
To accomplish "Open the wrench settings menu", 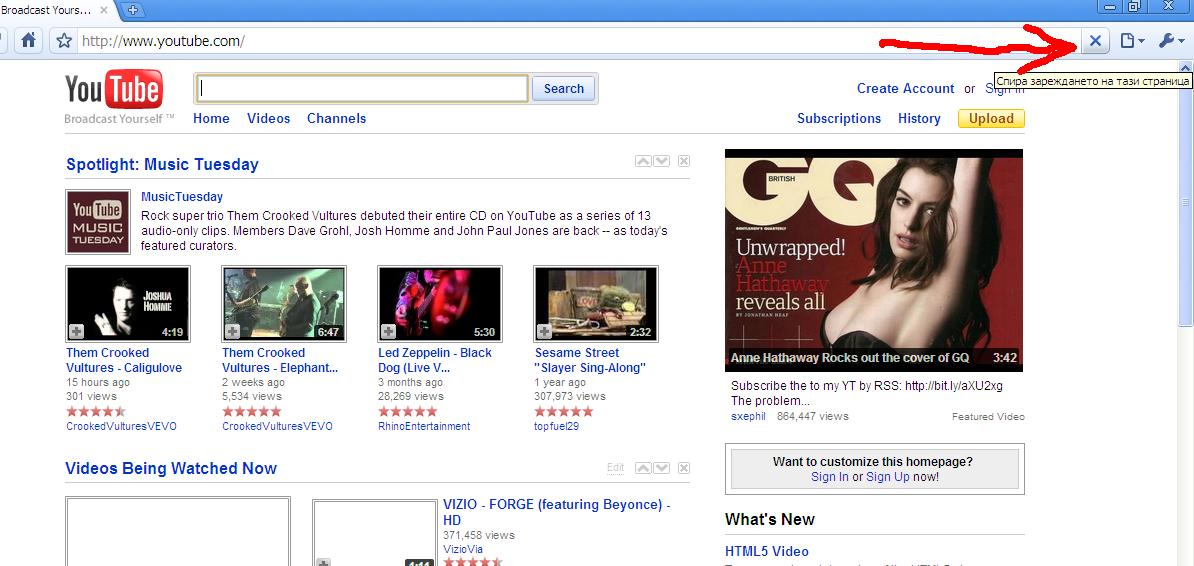I will (x=1171, y=41).
